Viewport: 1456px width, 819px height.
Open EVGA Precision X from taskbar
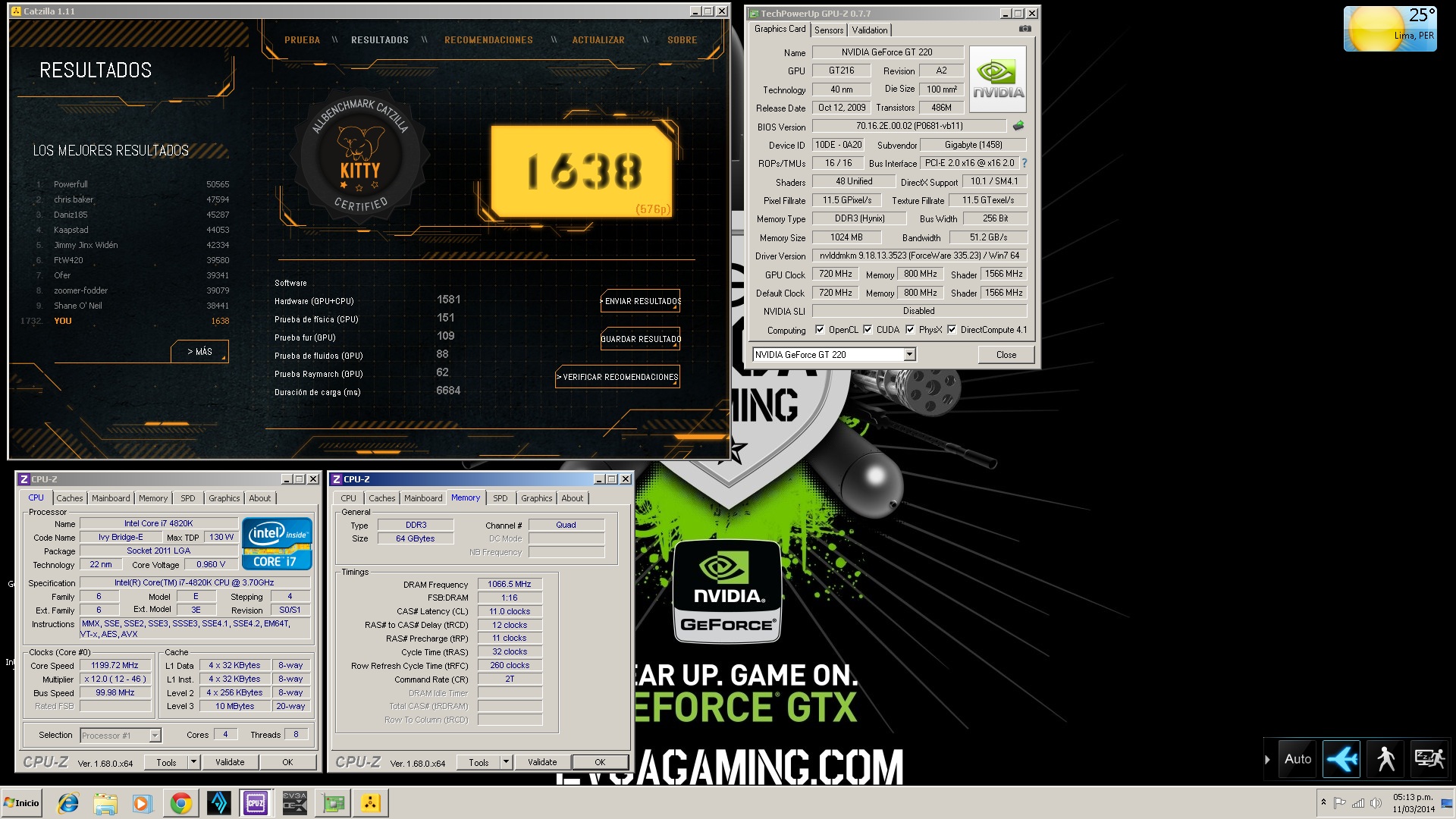coord(294,803)
